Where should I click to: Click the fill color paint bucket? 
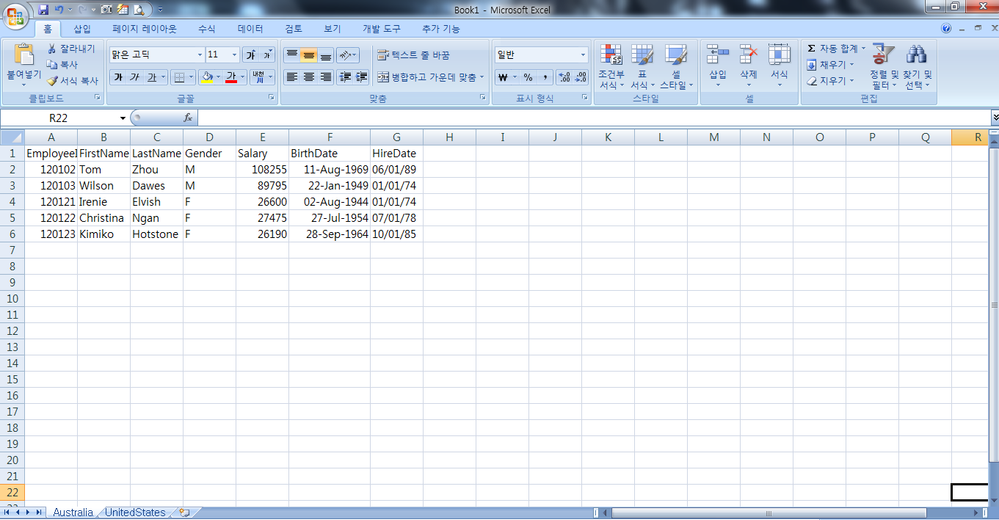point(207,77)
